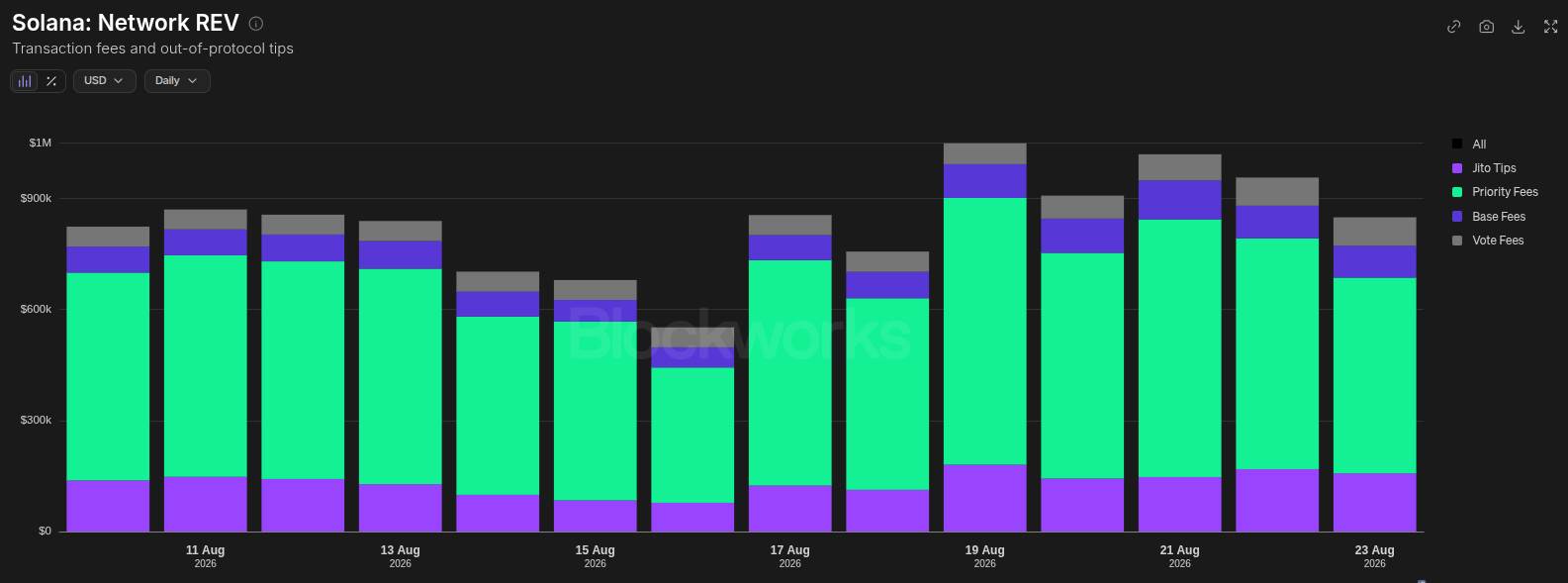The width and height of the screenshot is (1568, 583).
Task: Expand chart to fullscreen icon
Action: click(x=1550, y=27)
